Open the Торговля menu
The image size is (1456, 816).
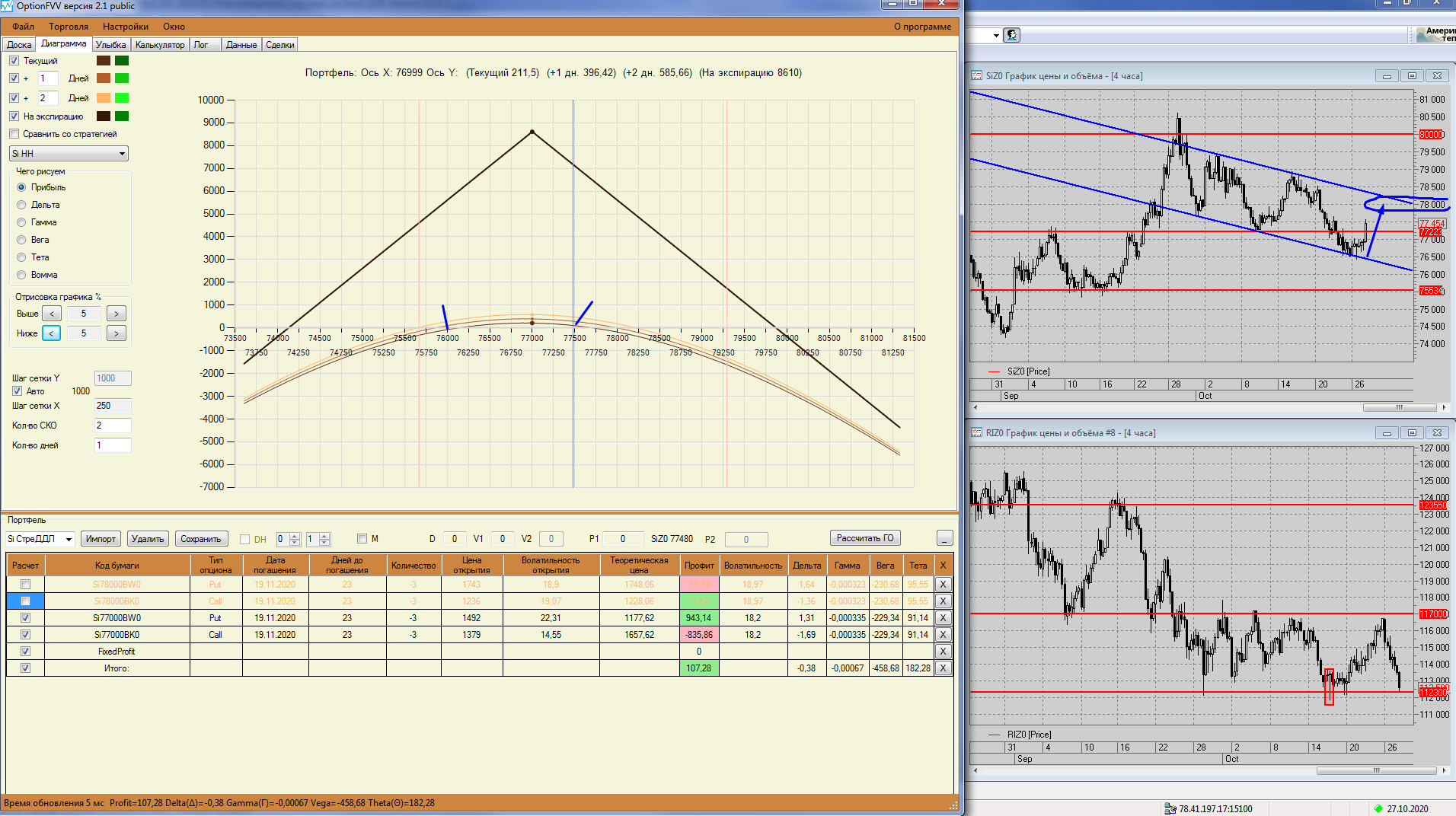[x=69, y=27]
